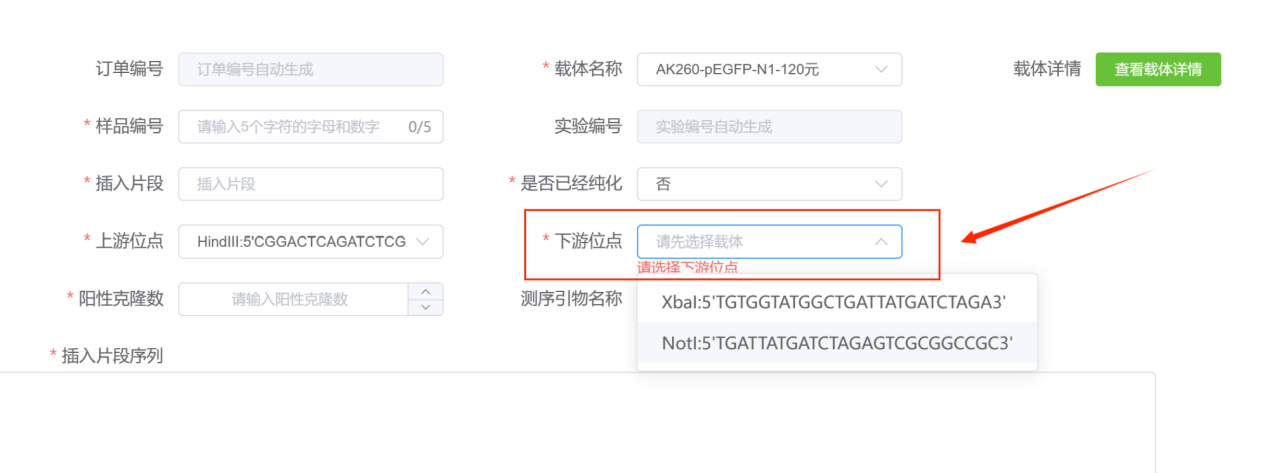Open the 上游位点 HindIII dropdown
The height and width of the screenshot is (473, 1269).
[310, 241]
